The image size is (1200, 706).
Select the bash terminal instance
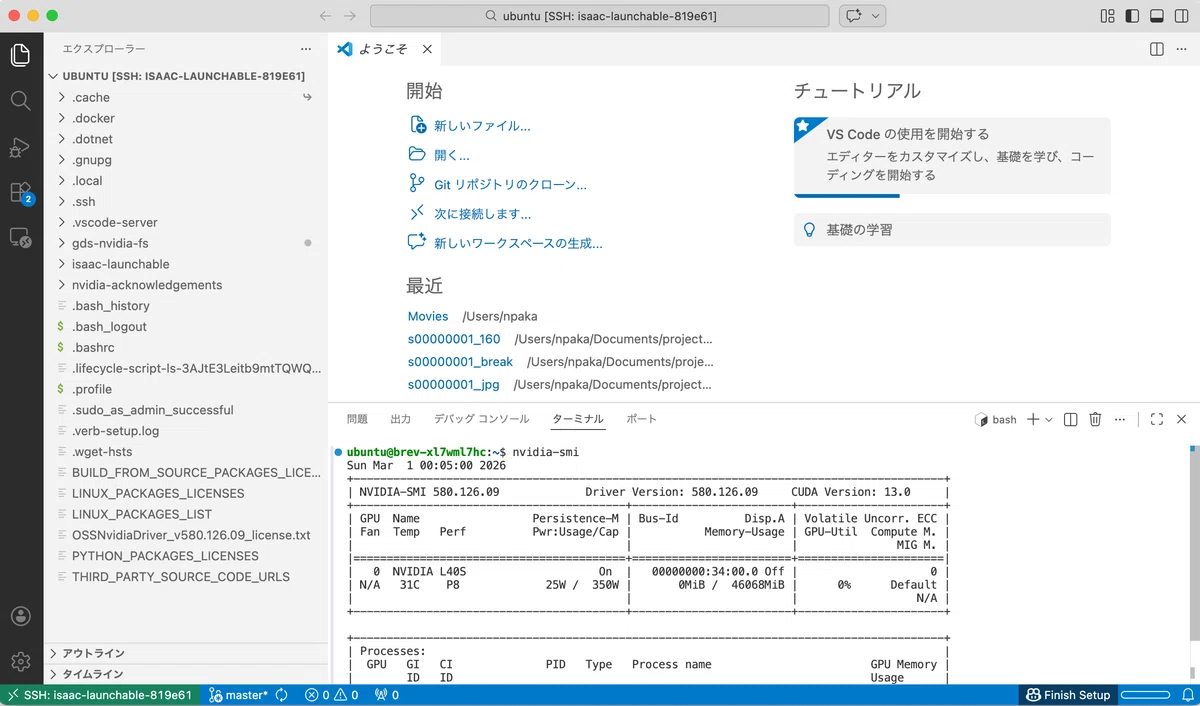point(995,420)
